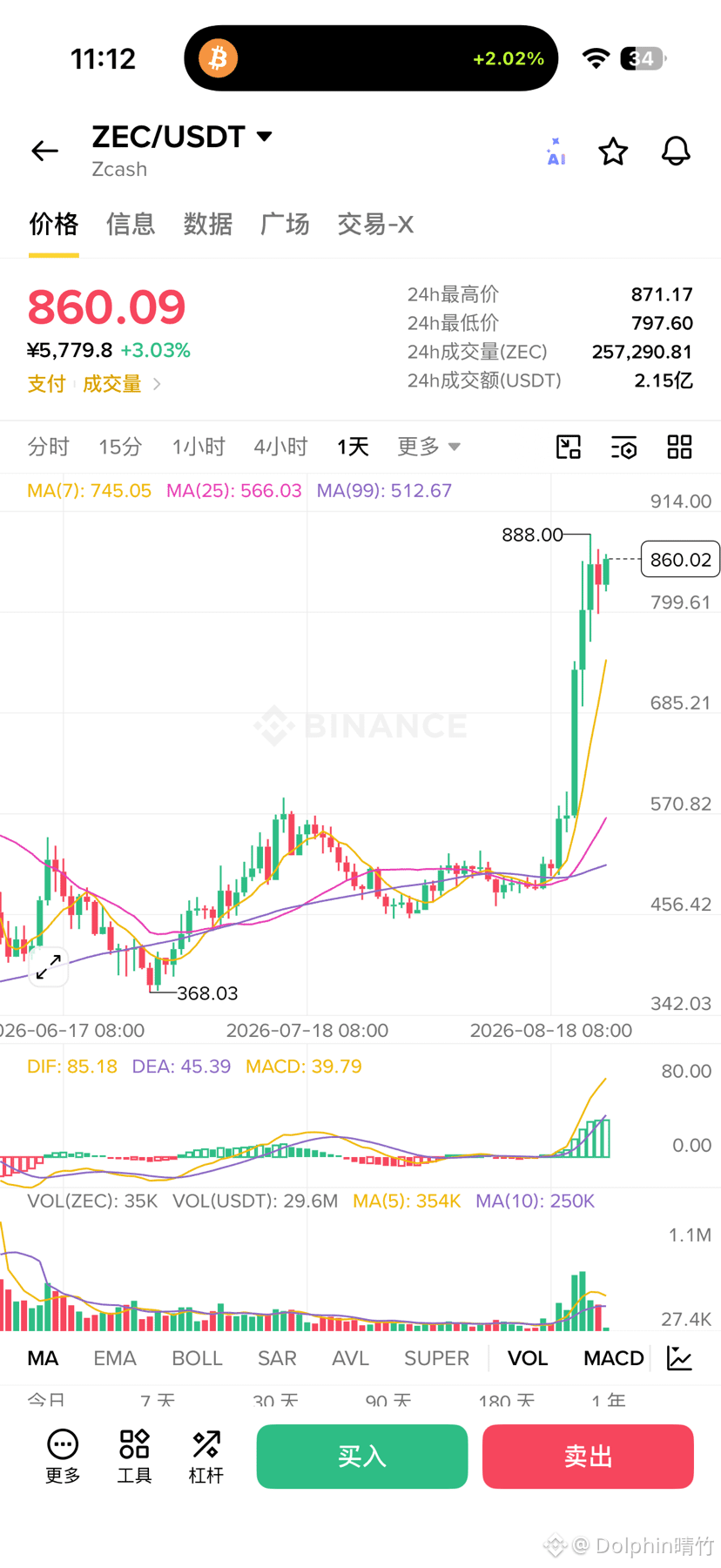Tap the green 买入 buy button

(362, 1457)
